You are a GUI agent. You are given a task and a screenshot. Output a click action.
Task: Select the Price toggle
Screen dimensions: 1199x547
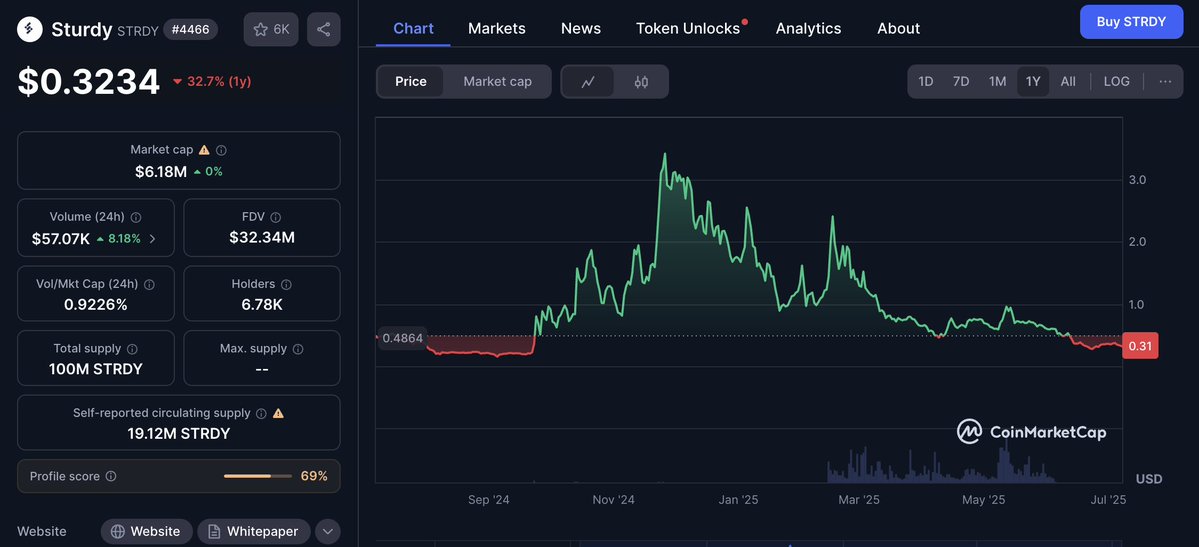click(411, 81)
